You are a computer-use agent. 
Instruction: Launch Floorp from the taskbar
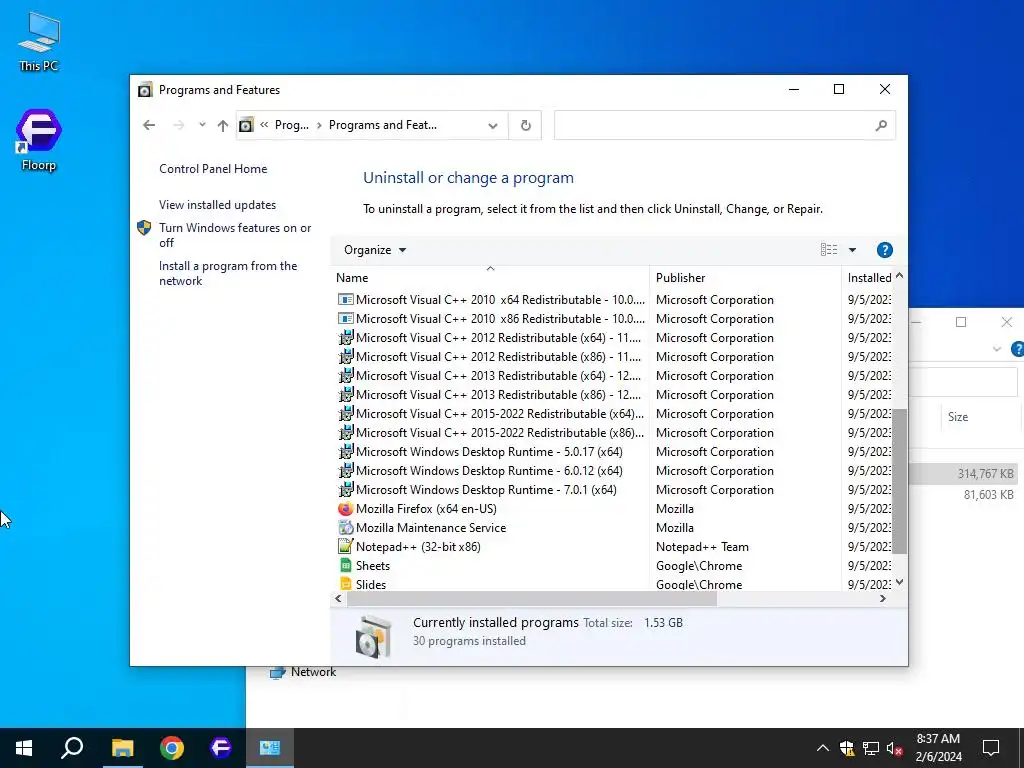pyautogui.click(x=221, y=748)
